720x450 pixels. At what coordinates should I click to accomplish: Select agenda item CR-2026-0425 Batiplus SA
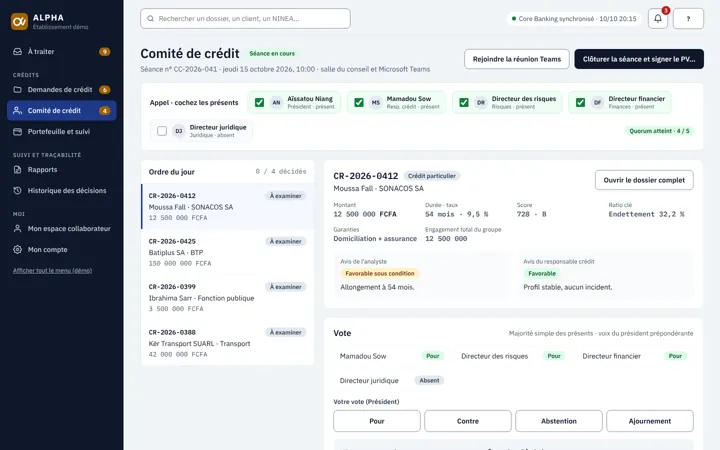[228, 252]
